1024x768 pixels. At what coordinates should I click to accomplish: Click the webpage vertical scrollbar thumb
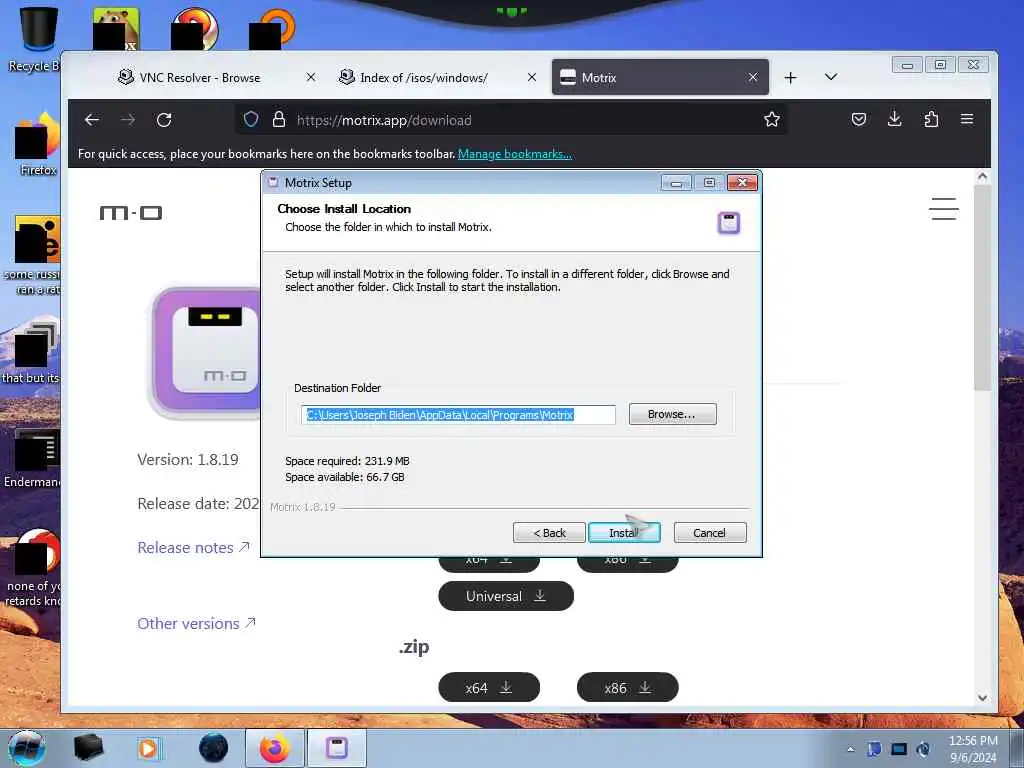coord(983,287)
